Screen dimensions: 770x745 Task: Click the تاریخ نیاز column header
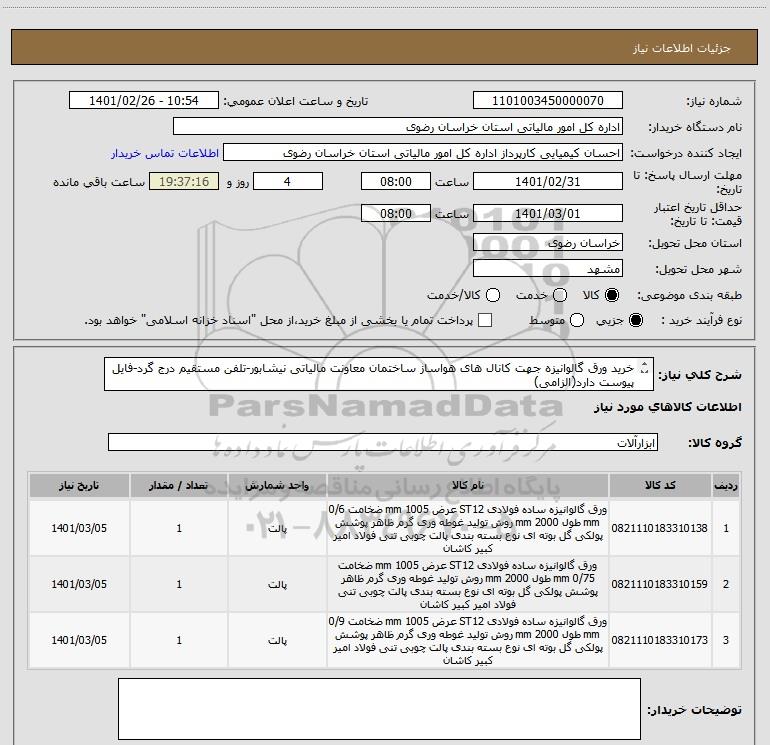(x=79, y=486)
